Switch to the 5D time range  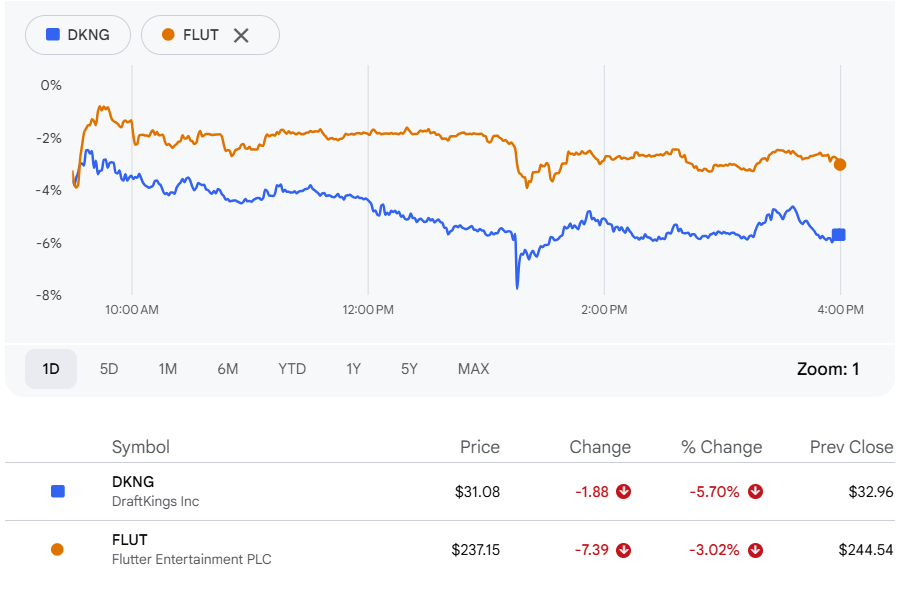pos(109,369)
